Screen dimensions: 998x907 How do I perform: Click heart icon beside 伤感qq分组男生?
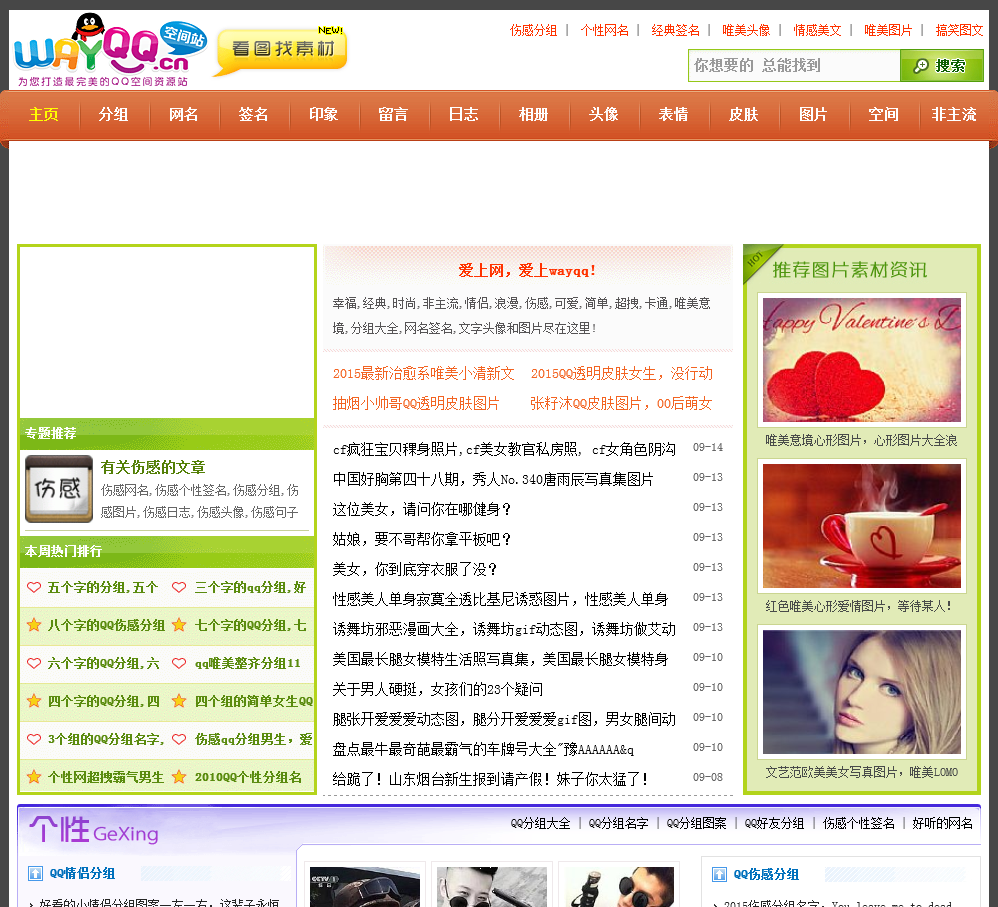[x=179, y=739]
